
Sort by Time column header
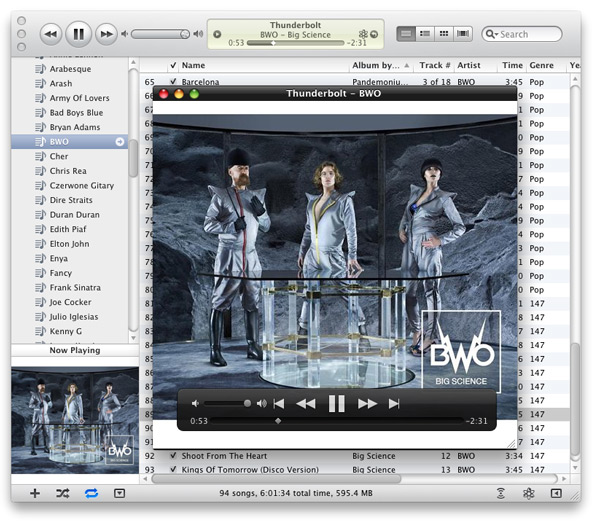click(513, 65)
